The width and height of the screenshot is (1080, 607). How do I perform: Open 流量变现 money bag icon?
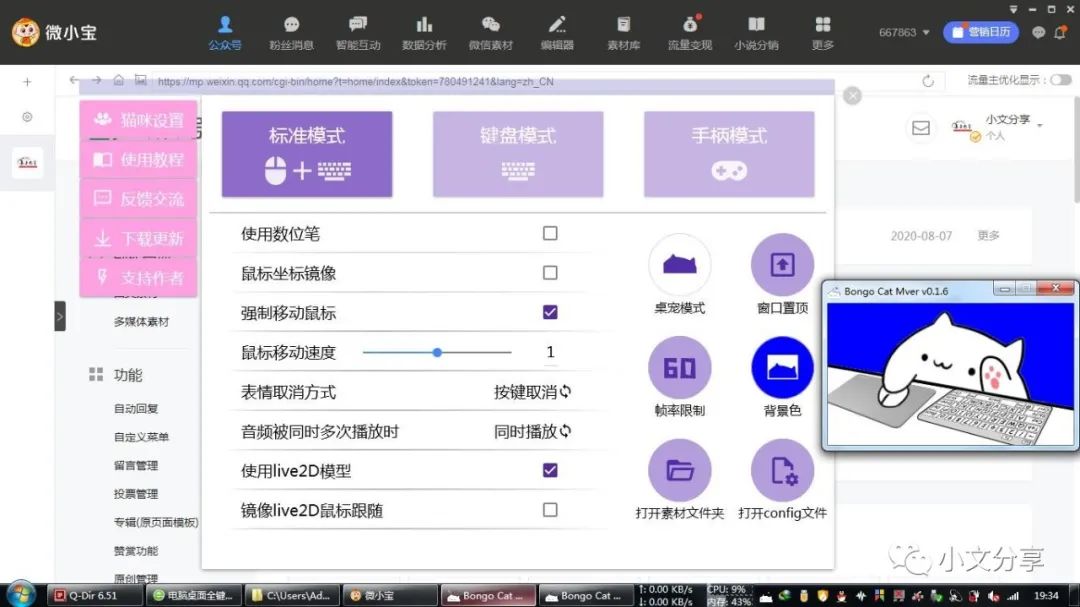tap(689, 25)
